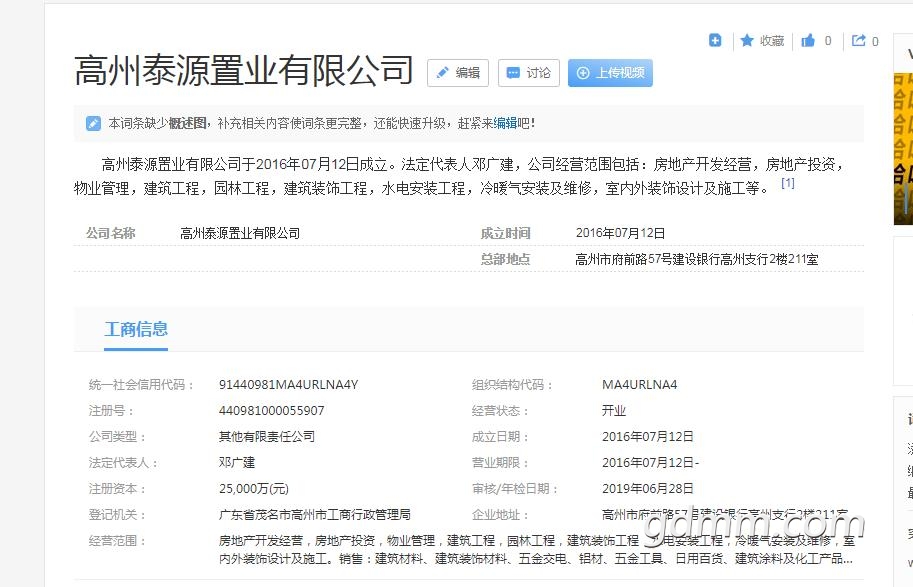This screenshot has width=913, height=587.
Task: Click the 统一社会信用代码 label
Action: (x=141, y=385)
